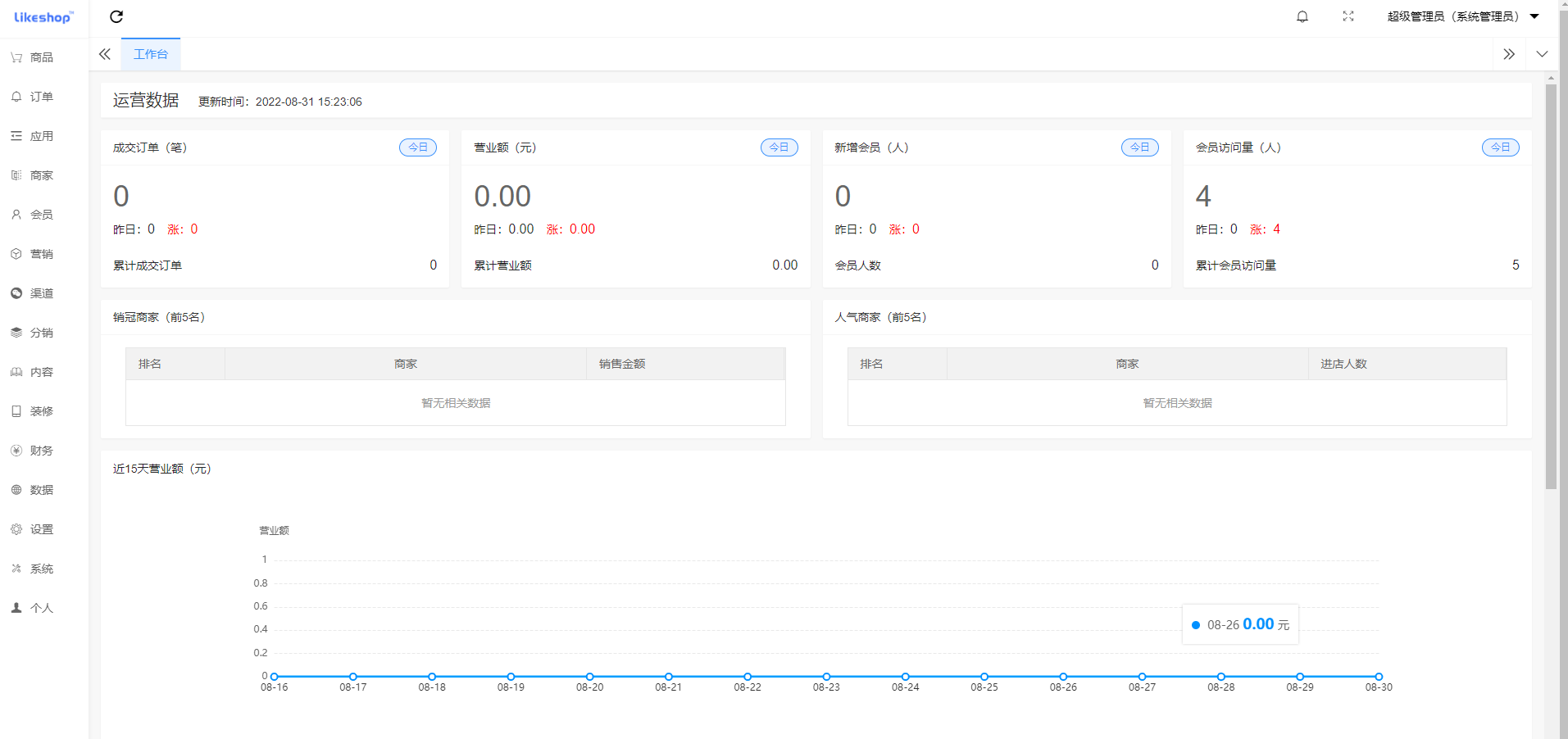The width and height of the screenshot is (1568, 739).
Task: Click the 近15天营业额（元）chart title
Action: pos(162,469)
